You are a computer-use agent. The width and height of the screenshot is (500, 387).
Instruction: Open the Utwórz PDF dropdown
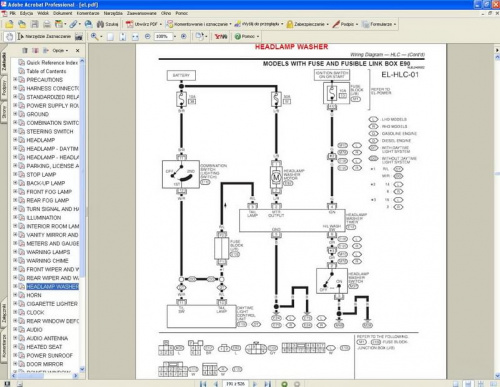tap(144, 24)
